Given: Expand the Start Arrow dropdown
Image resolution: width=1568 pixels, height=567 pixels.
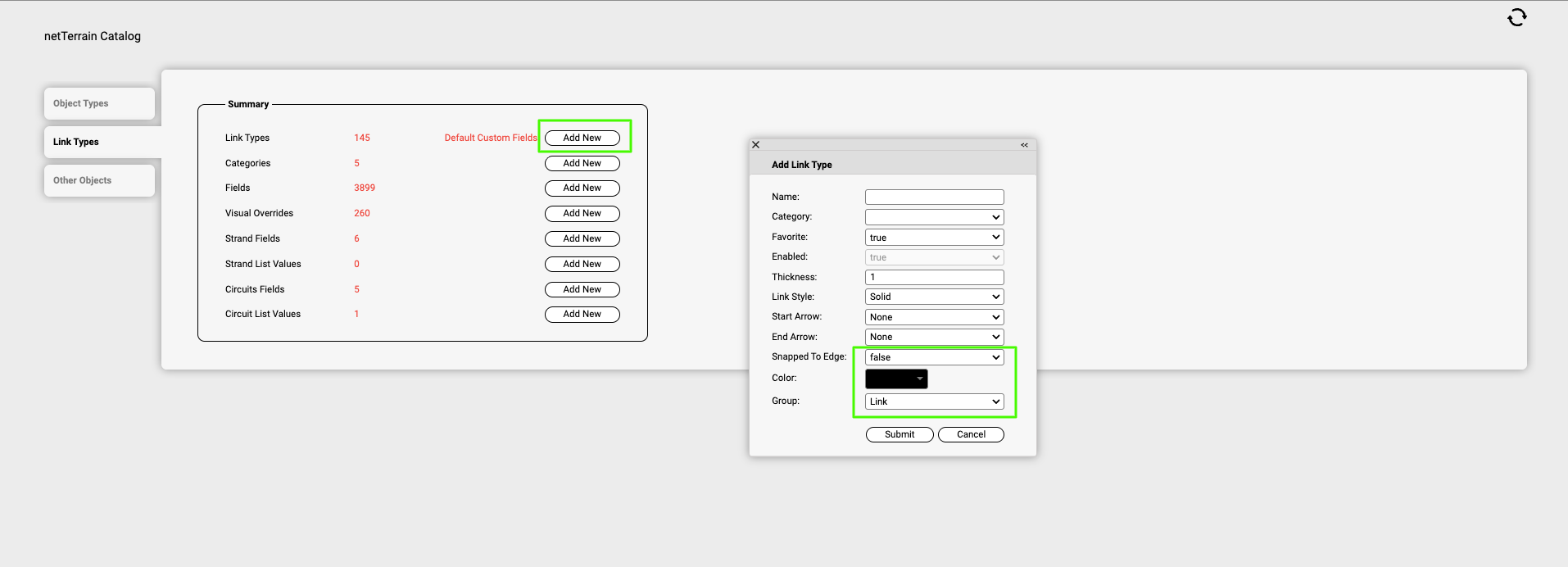Looking at the screenshot, I should pyautogui.click(x=934, y=317).
